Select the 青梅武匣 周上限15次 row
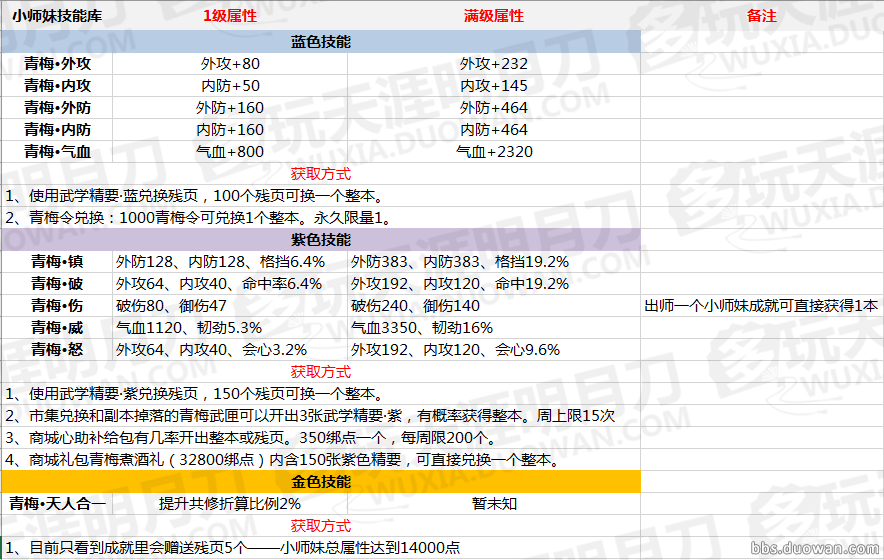Screen dimensions: 884x560 [321, 416]
